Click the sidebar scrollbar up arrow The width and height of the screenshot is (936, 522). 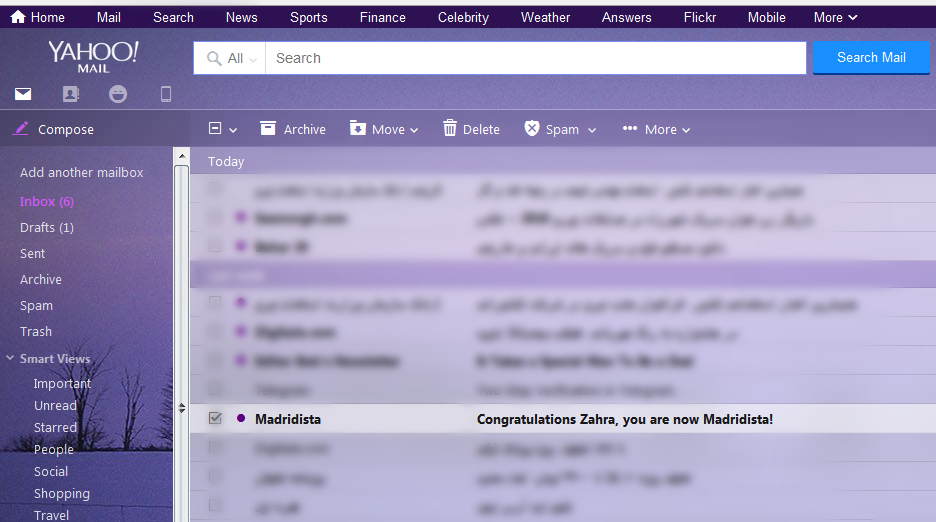(x=182, y=156)
